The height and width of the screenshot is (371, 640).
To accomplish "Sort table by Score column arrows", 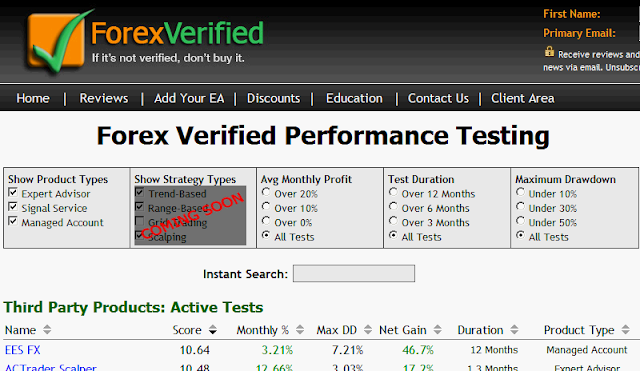I will [x=213, y=330].
